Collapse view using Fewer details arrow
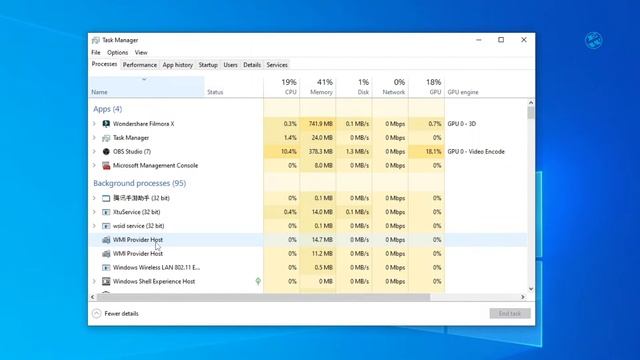640x360 pixels. (x=96, y=313)
